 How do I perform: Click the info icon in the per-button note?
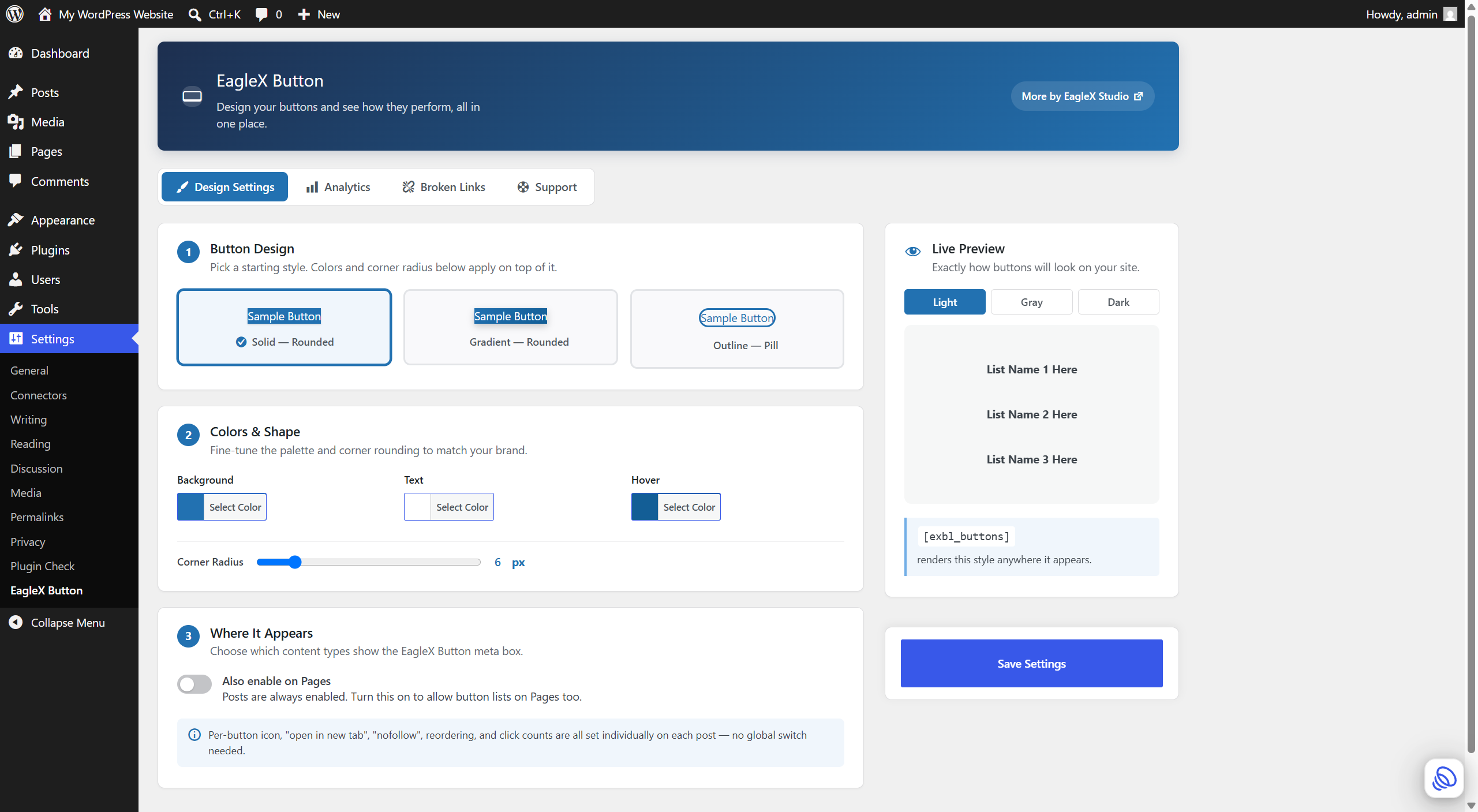(x=194, y=735)
